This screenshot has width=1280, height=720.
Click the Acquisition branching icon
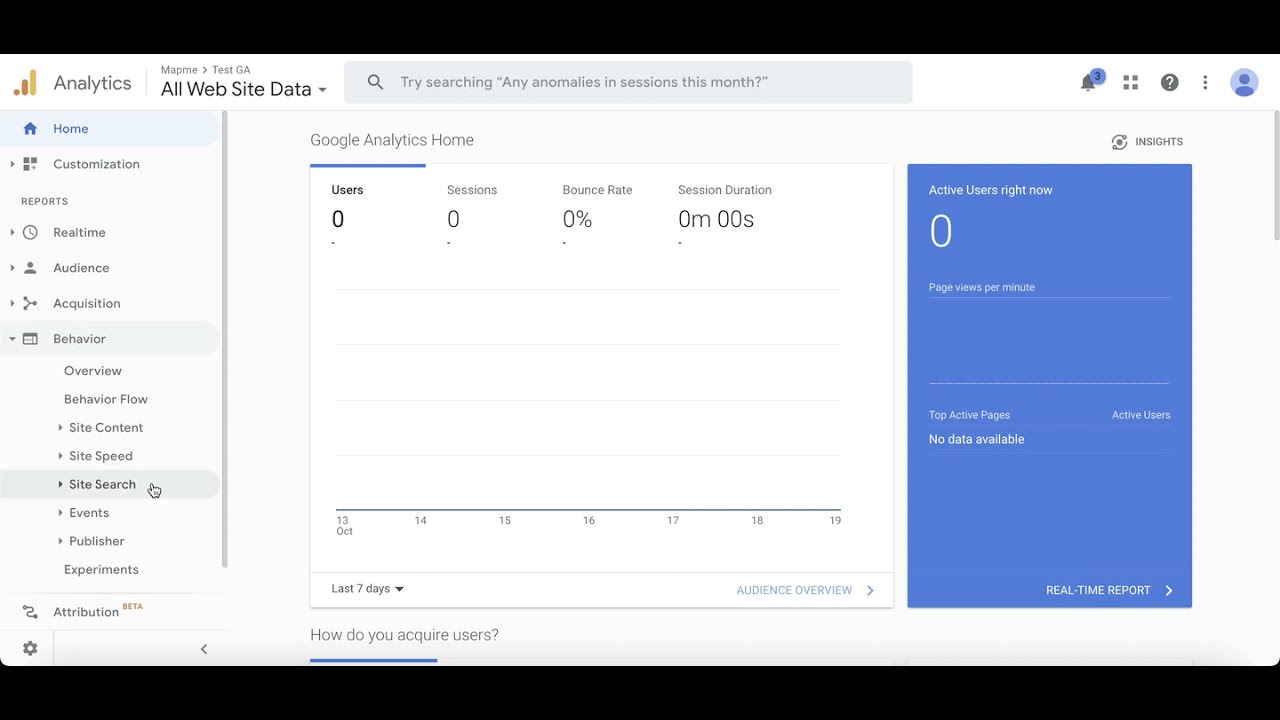click(30, 303)
